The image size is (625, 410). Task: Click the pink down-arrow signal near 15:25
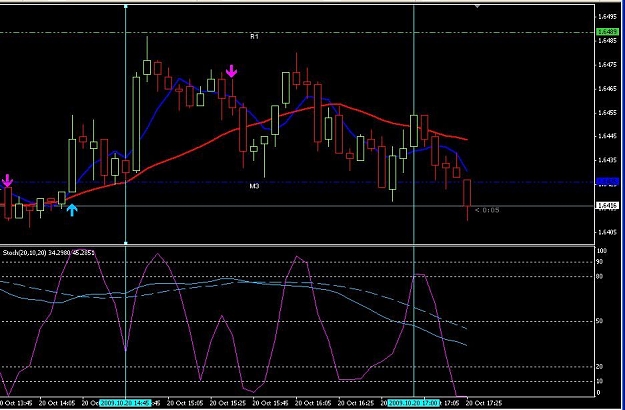click(x=231, y=71)
